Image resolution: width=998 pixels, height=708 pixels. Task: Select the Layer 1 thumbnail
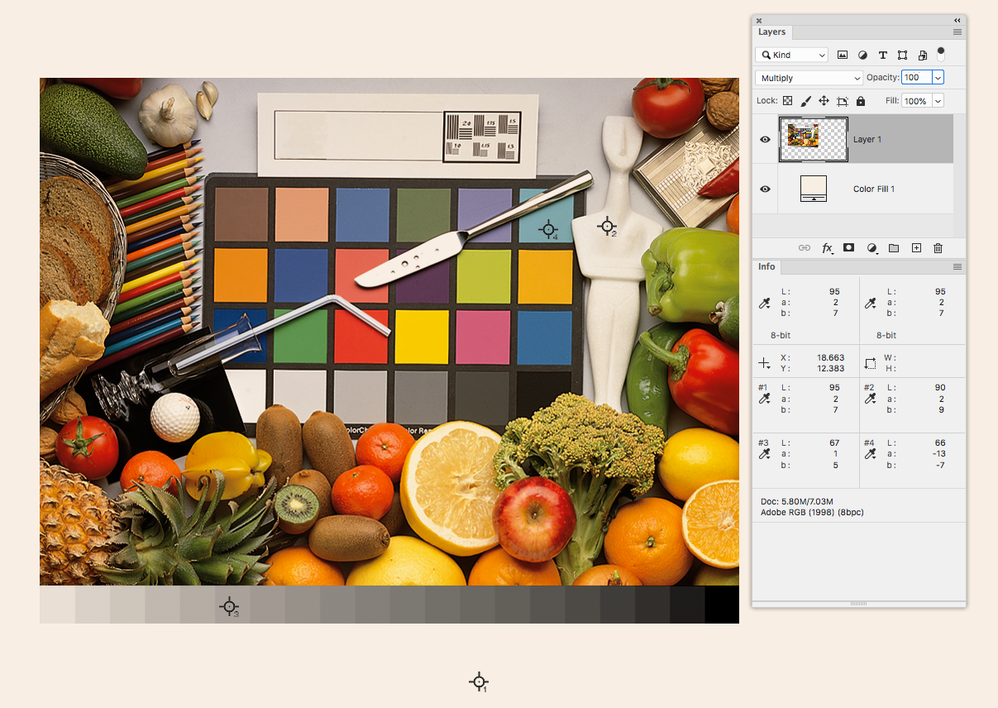(813, 139)
